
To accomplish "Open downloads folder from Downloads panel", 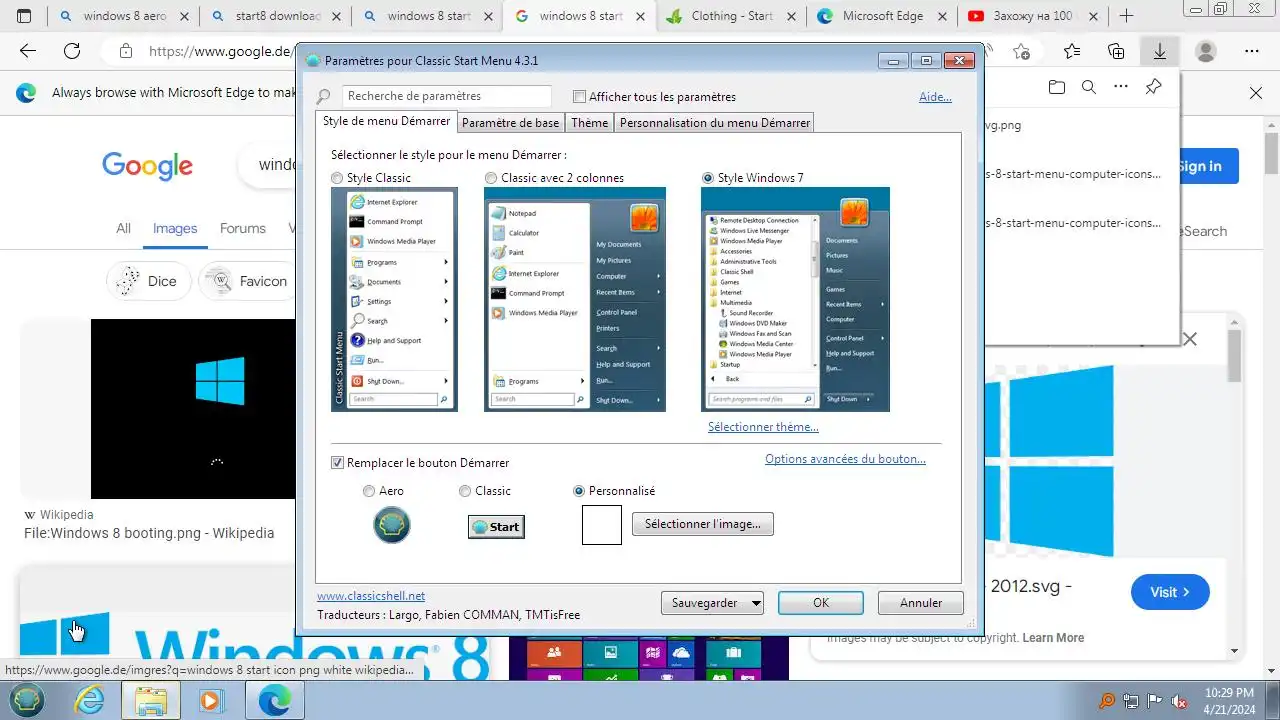I will pos(1057,87).
